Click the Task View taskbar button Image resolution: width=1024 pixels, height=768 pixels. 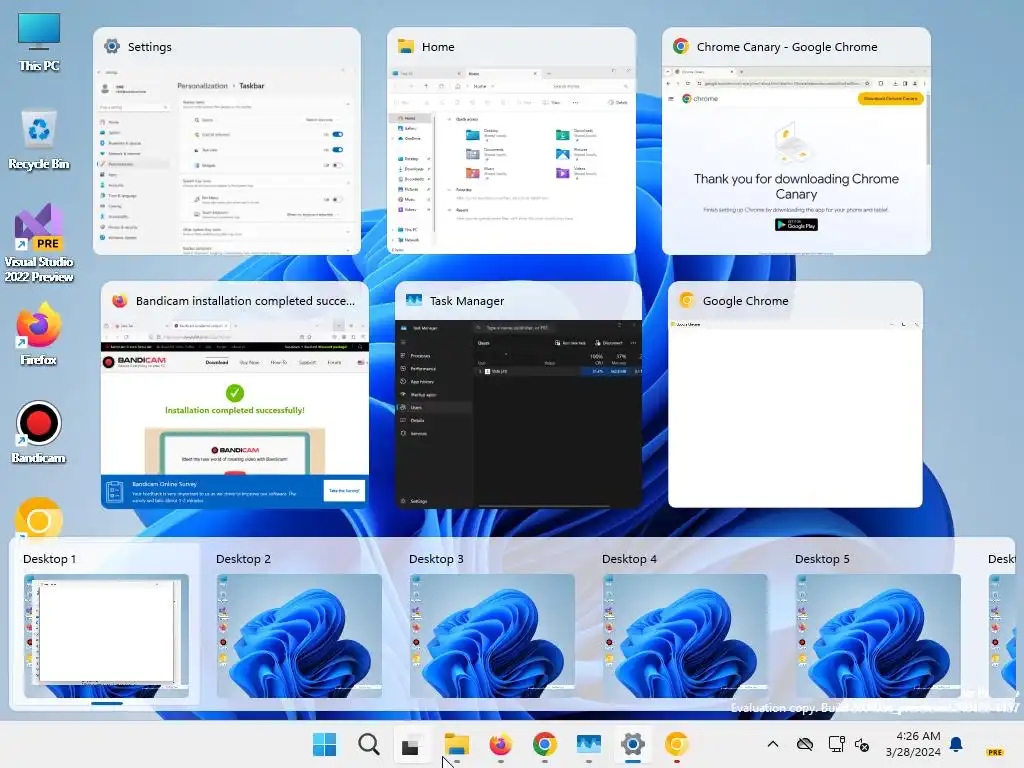coord(412,744)
